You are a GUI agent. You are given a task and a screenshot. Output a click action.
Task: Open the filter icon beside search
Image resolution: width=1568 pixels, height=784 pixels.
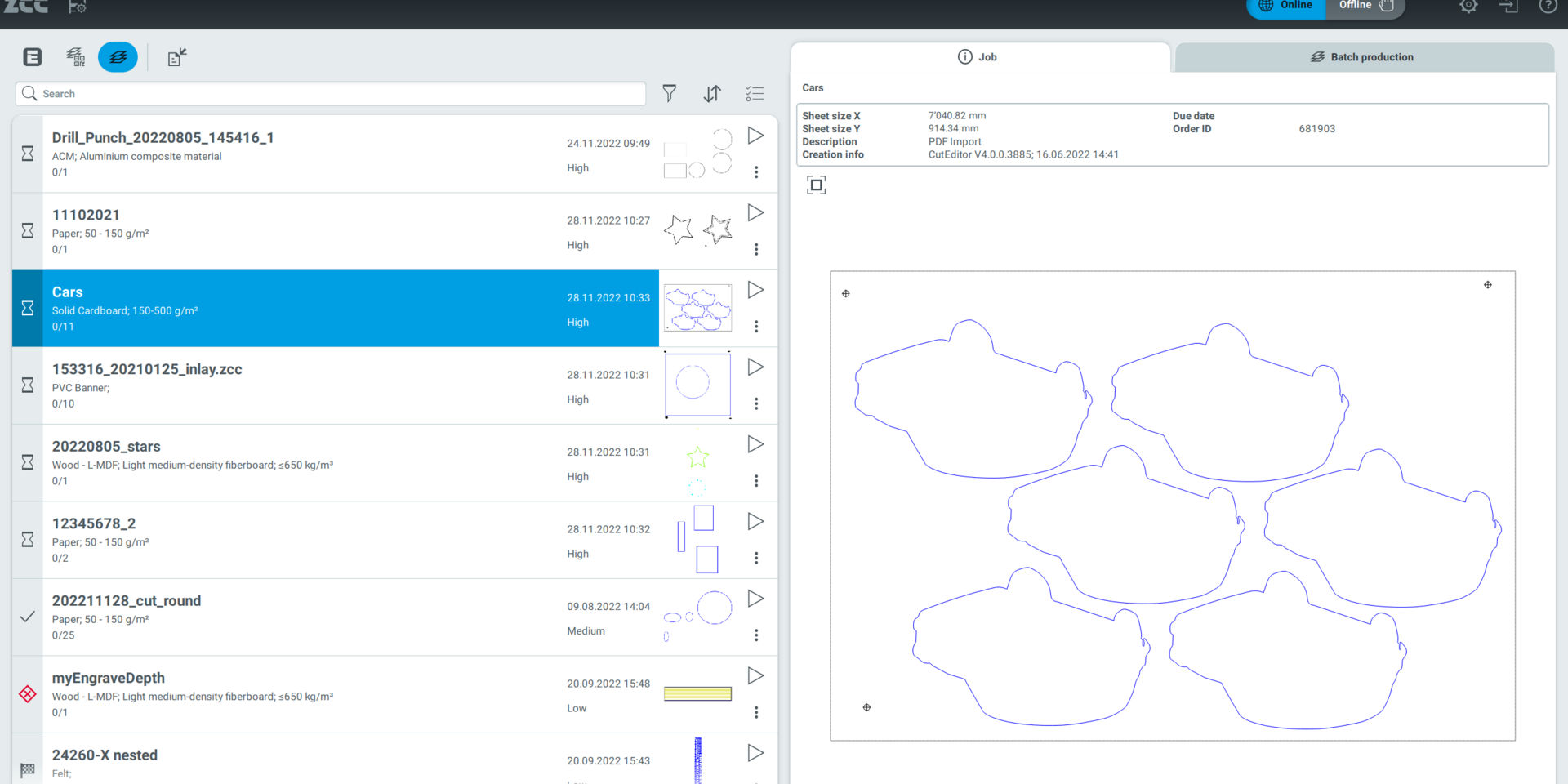tap(669, 94)
